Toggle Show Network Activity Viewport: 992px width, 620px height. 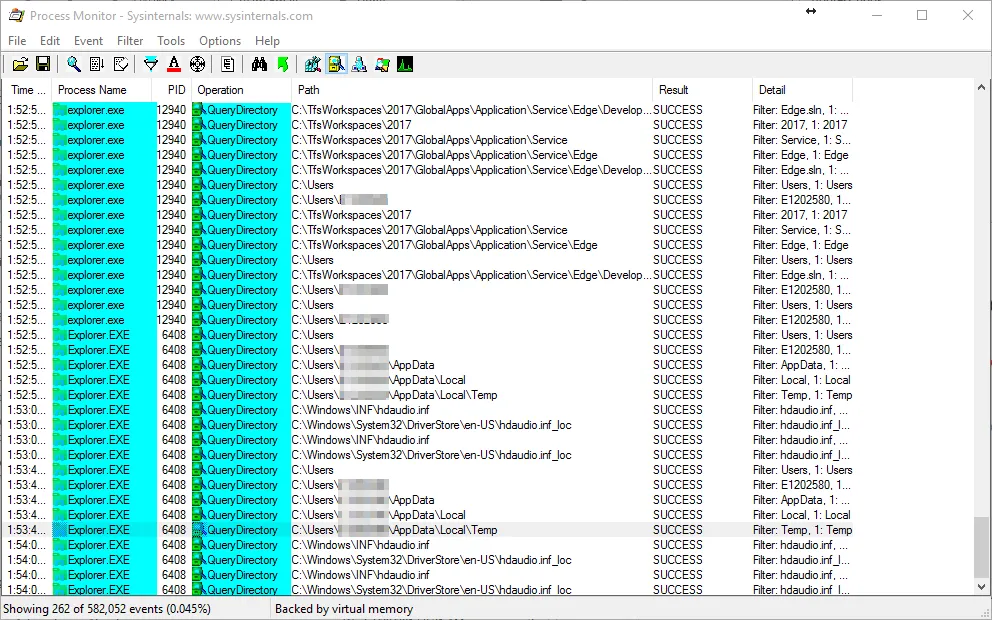(359, 64)
